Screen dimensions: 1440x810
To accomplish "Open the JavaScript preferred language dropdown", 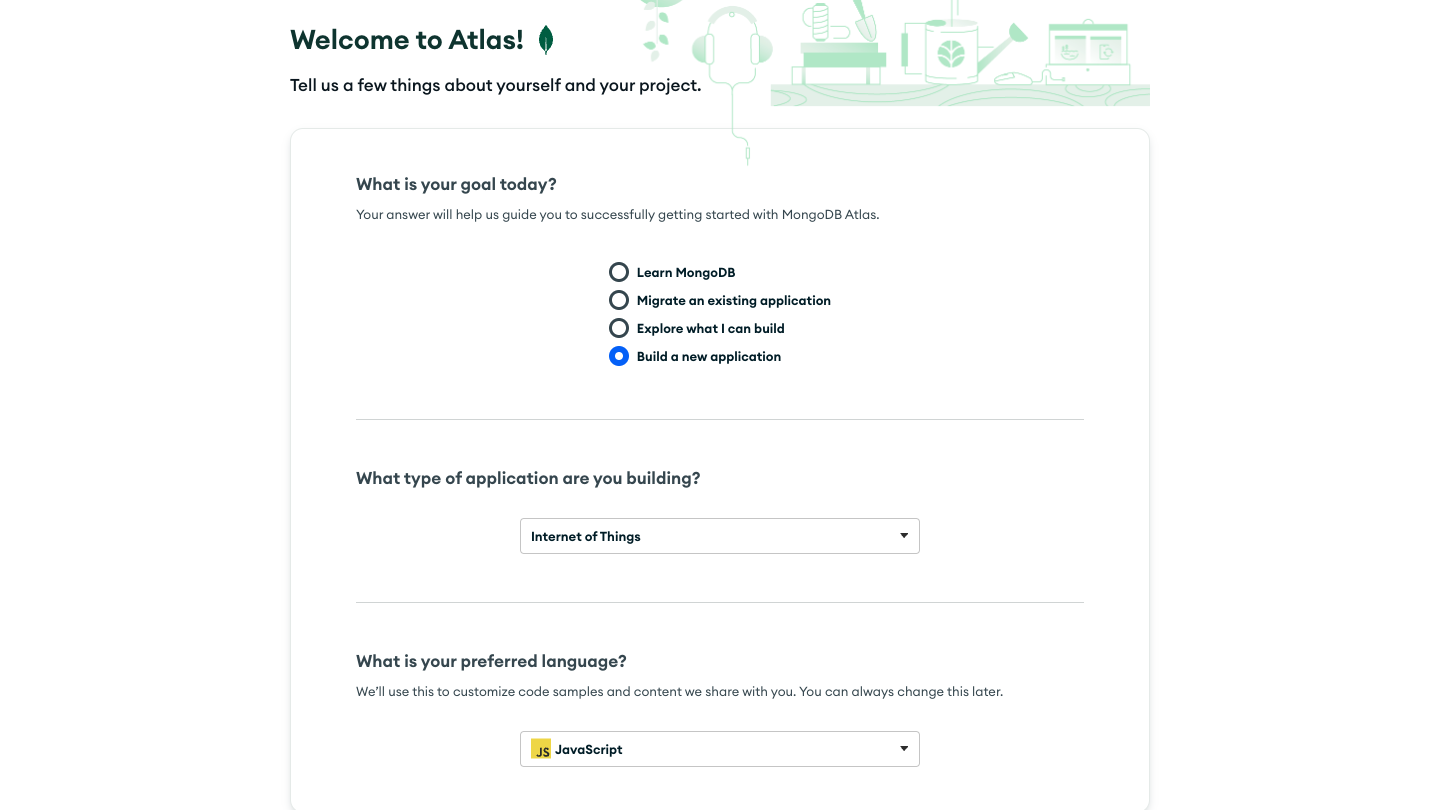I will click(x=719, y=749).
